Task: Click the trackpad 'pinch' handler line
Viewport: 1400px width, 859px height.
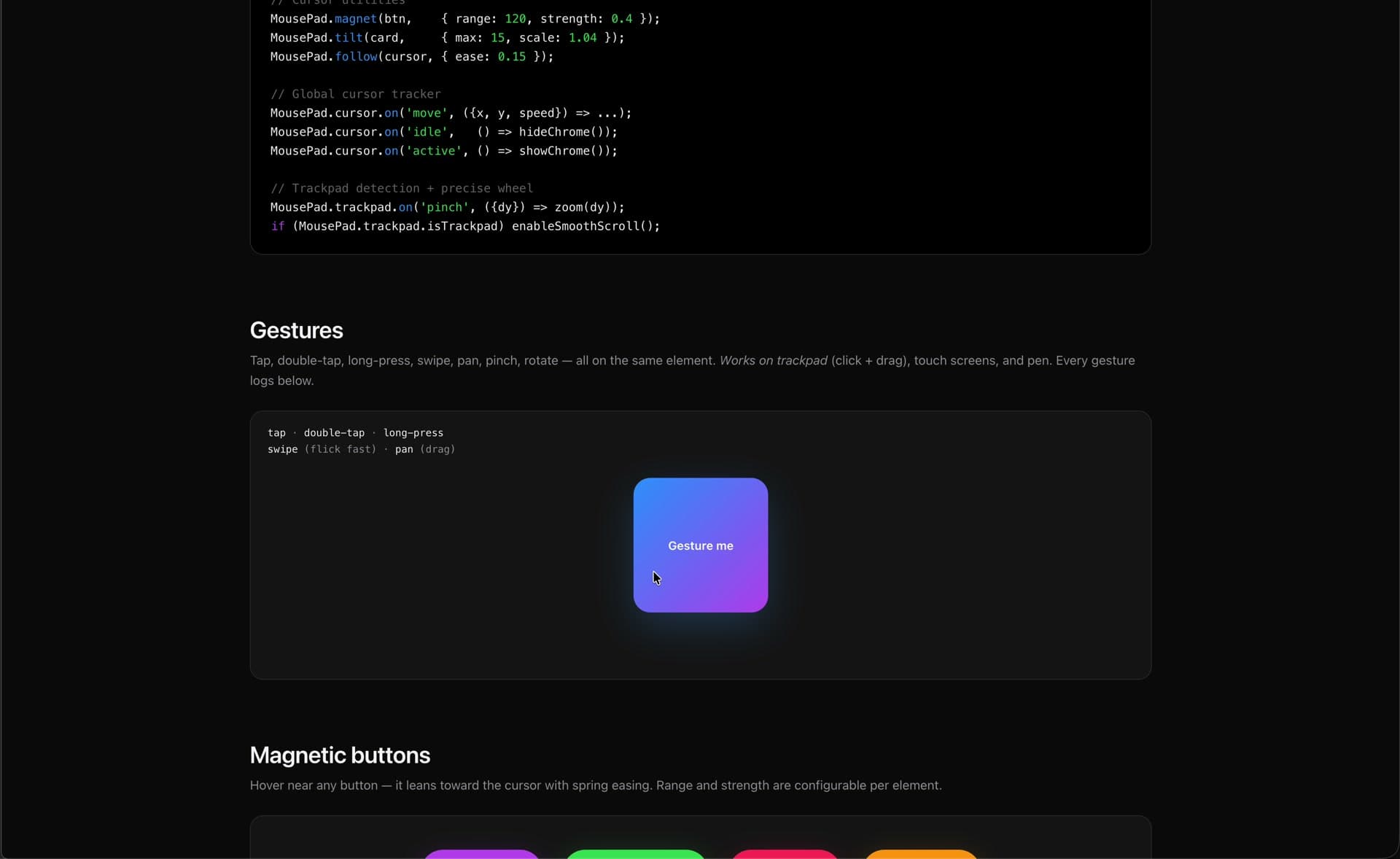Action: (x=446, y=207)
